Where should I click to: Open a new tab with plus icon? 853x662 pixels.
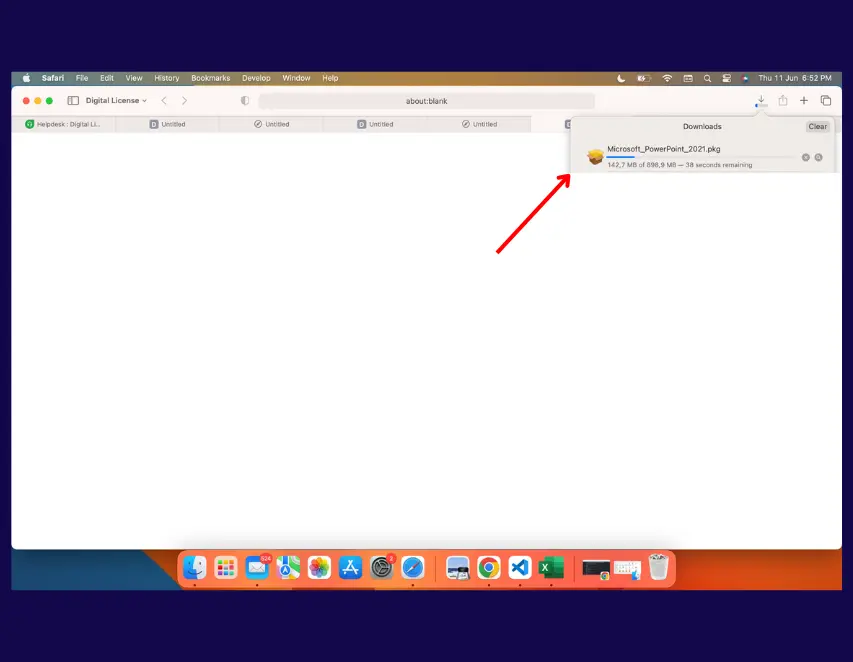(x=803, y=101)
